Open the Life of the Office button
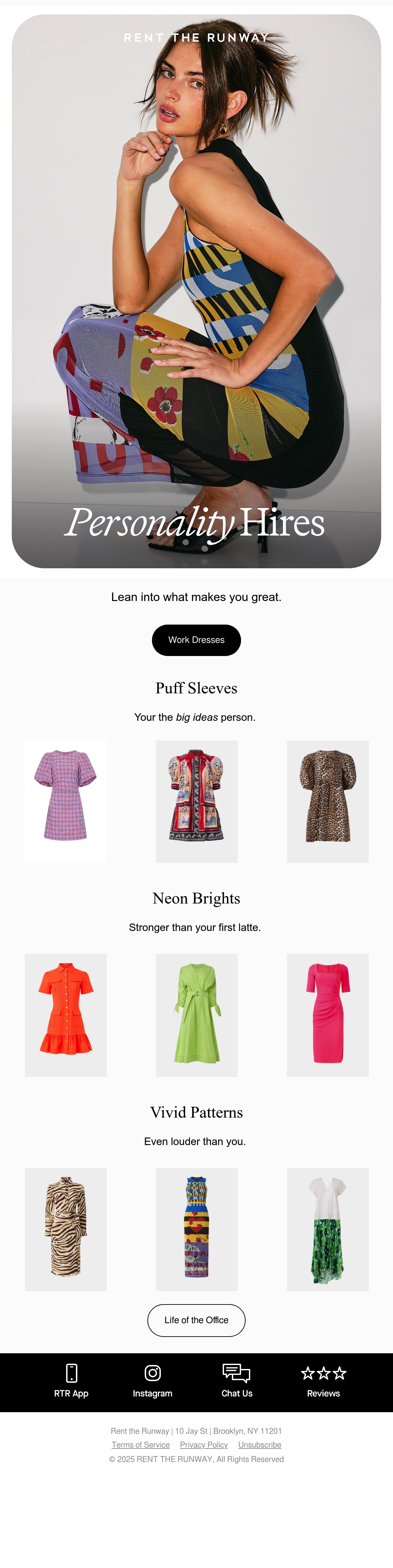This screenshot has height=1568, width=393. pos(196,1320)
